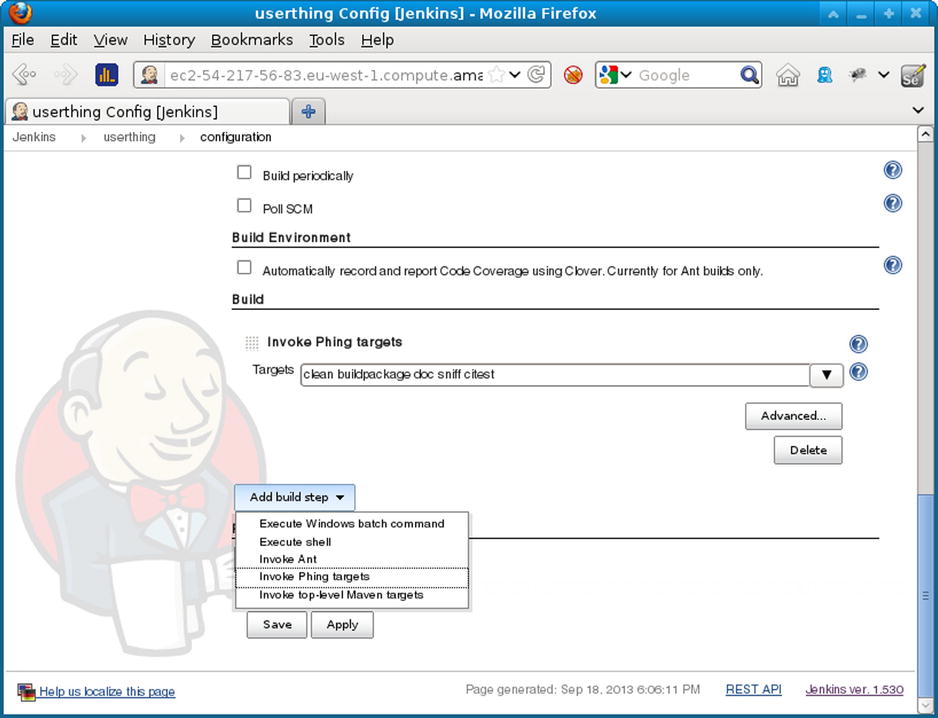This screenshot has height=718, width=938.
Task: Open URL bar history dropdown arrow
Action: click(x=515, y=75)
